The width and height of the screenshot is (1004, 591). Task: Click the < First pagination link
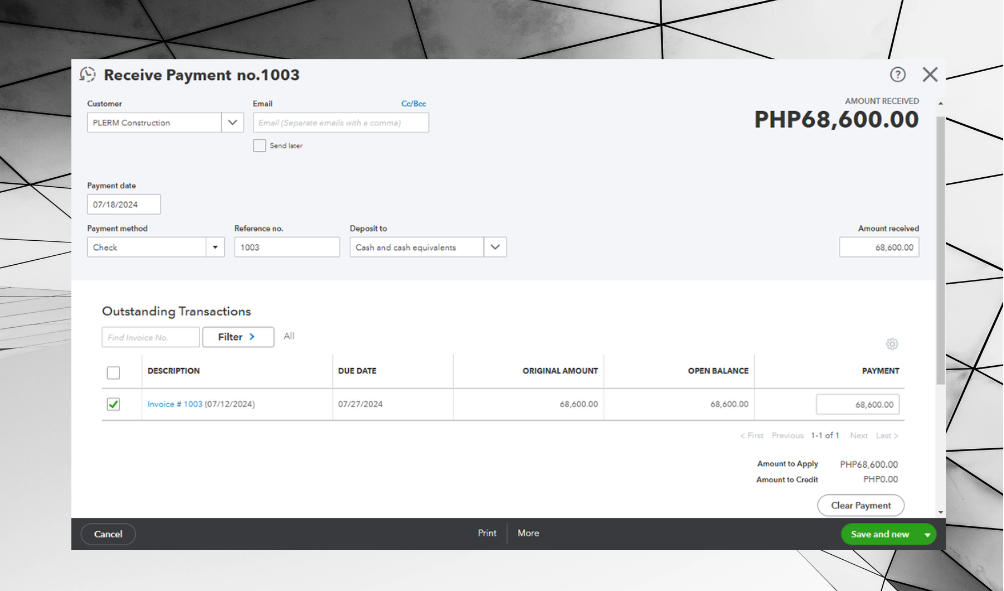coord(752,435)
